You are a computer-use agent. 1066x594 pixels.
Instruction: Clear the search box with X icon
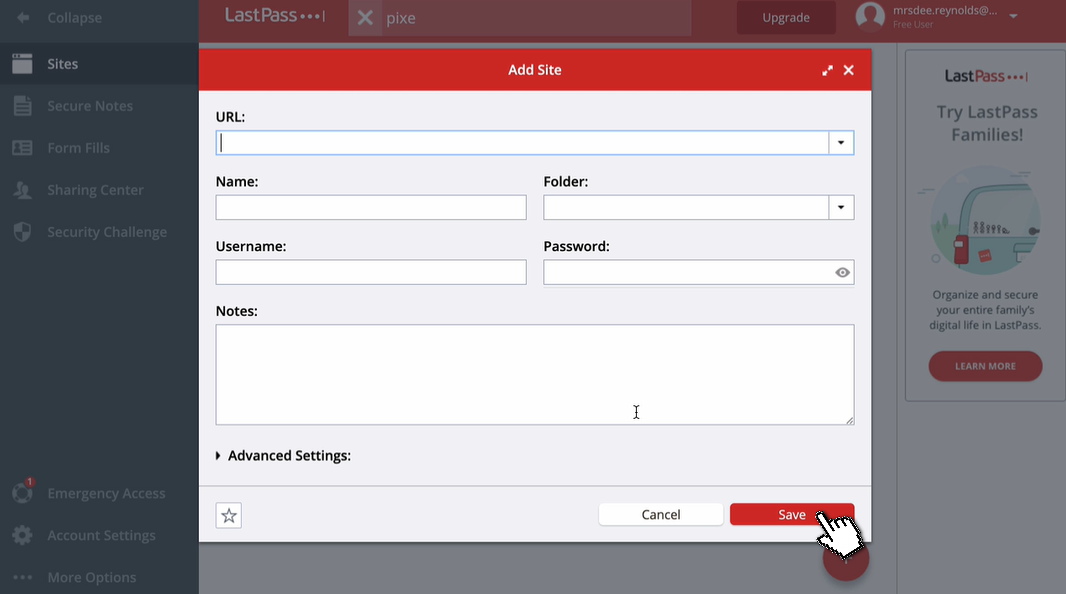click(365, 18)
